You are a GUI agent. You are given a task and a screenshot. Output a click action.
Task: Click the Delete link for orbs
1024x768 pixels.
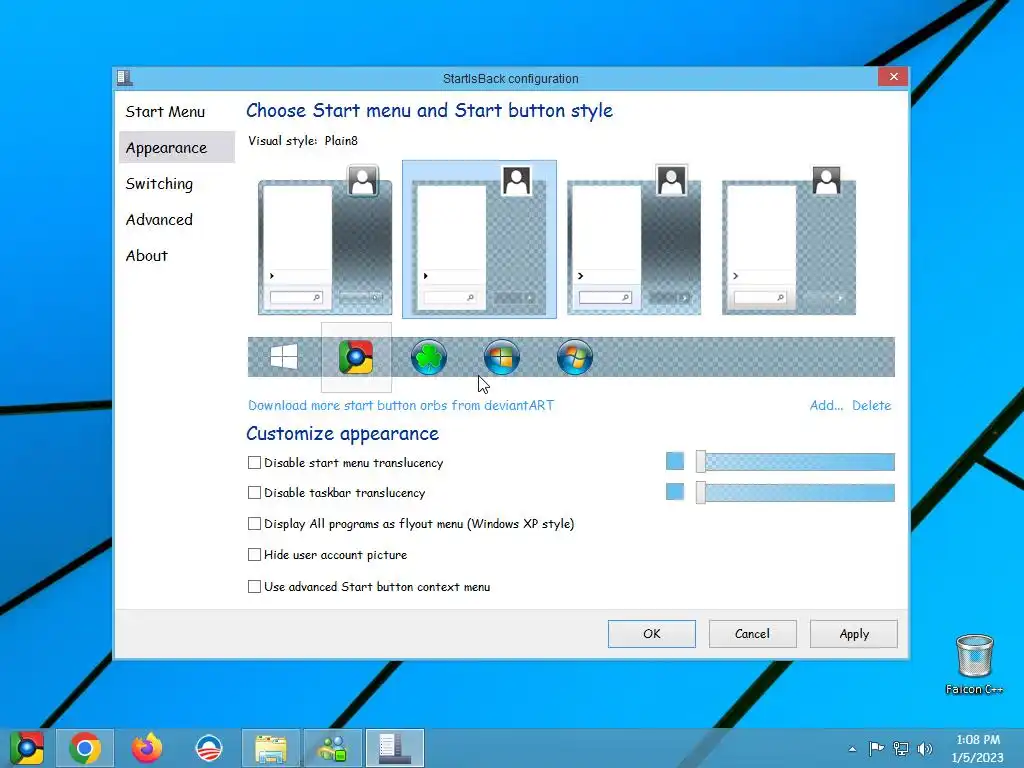pyautogui.click(x=871, y=405)
